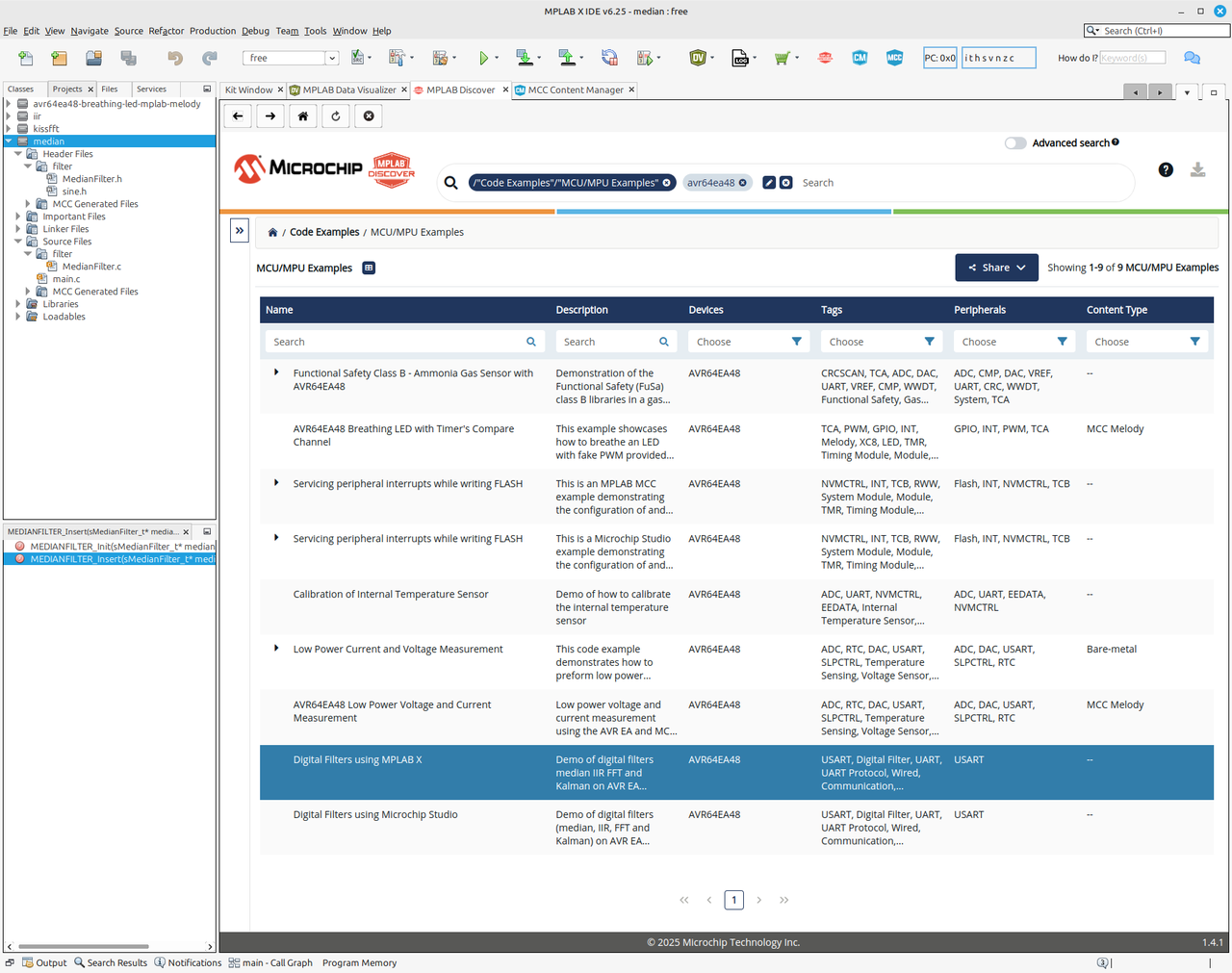
Task: Open the project configuration dropdown showing free
Action: 290,59
